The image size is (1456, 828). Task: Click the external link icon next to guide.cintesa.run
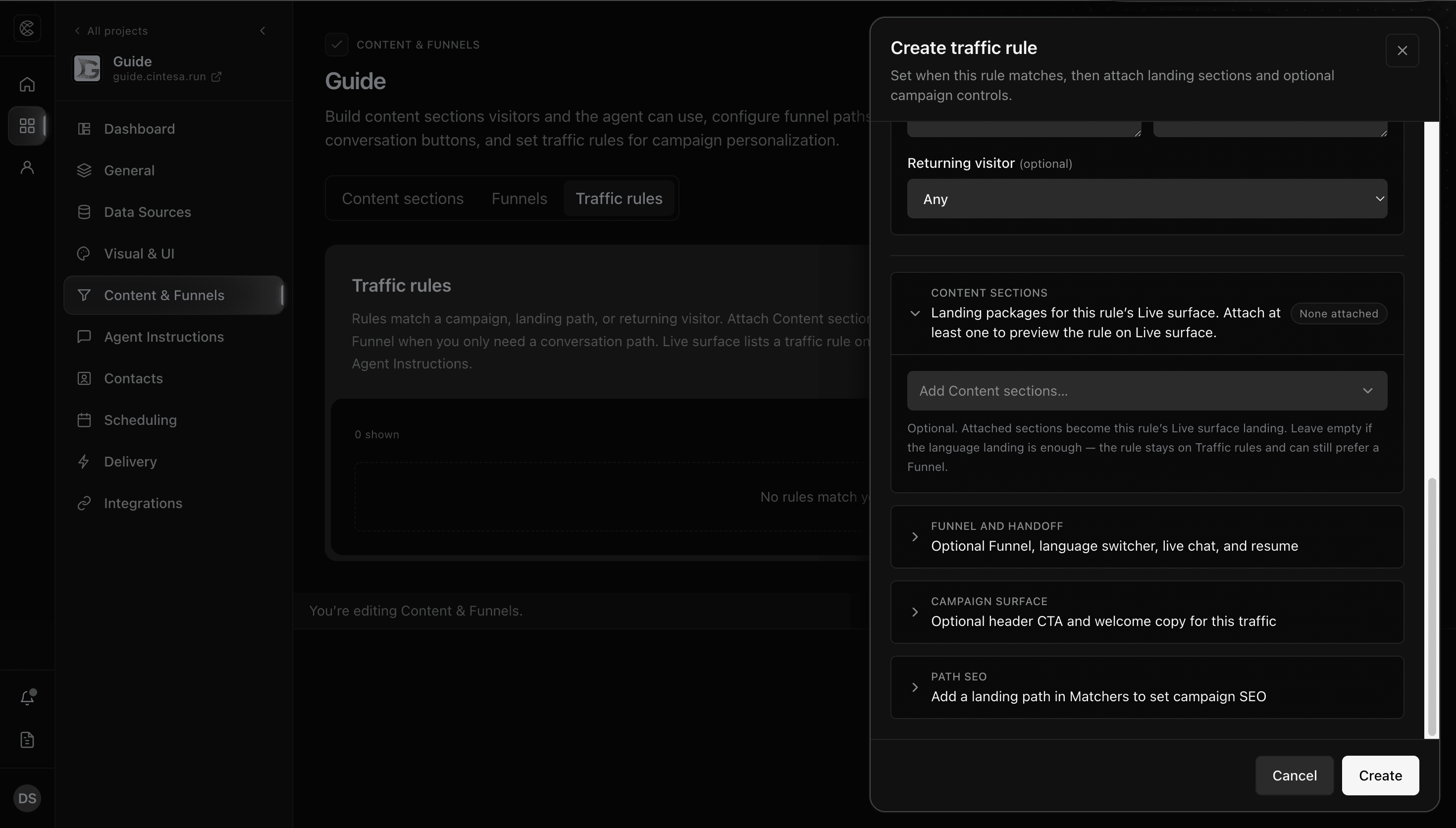(x=216, y=77)
